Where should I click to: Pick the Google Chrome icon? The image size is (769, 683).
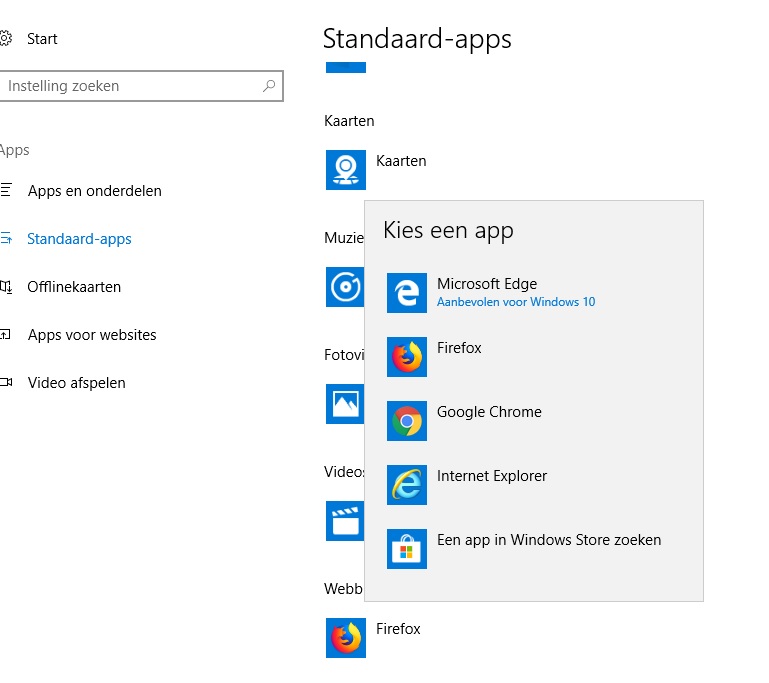click(x=407, y=421)
